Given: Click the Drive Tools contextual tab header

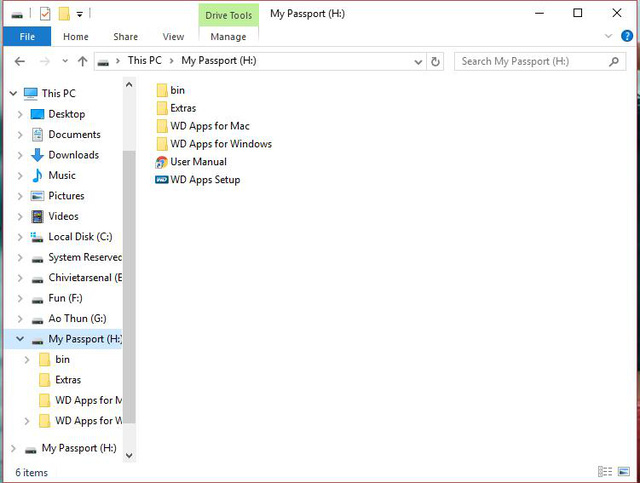Looking at the screenshot, I should click(229, 15).
